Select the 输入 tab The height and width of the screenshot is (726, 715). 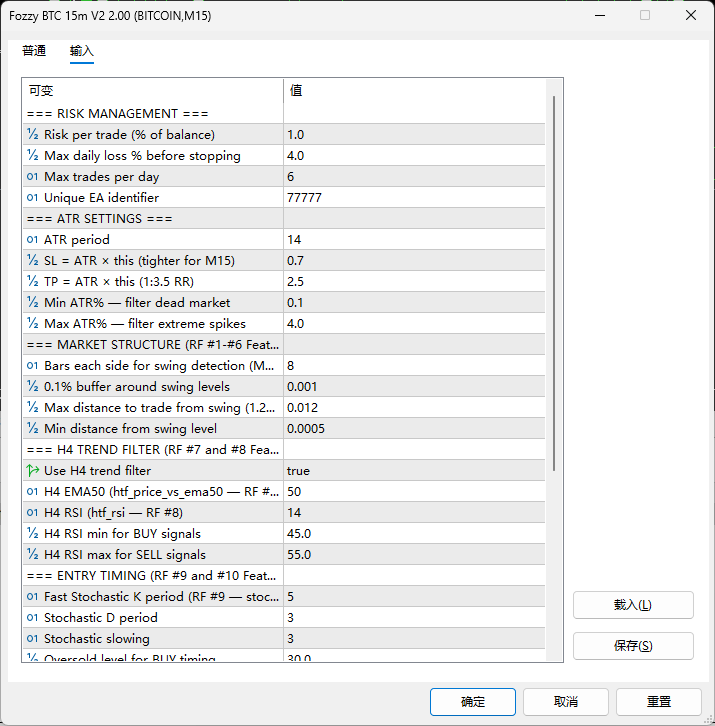pos(82,51)
